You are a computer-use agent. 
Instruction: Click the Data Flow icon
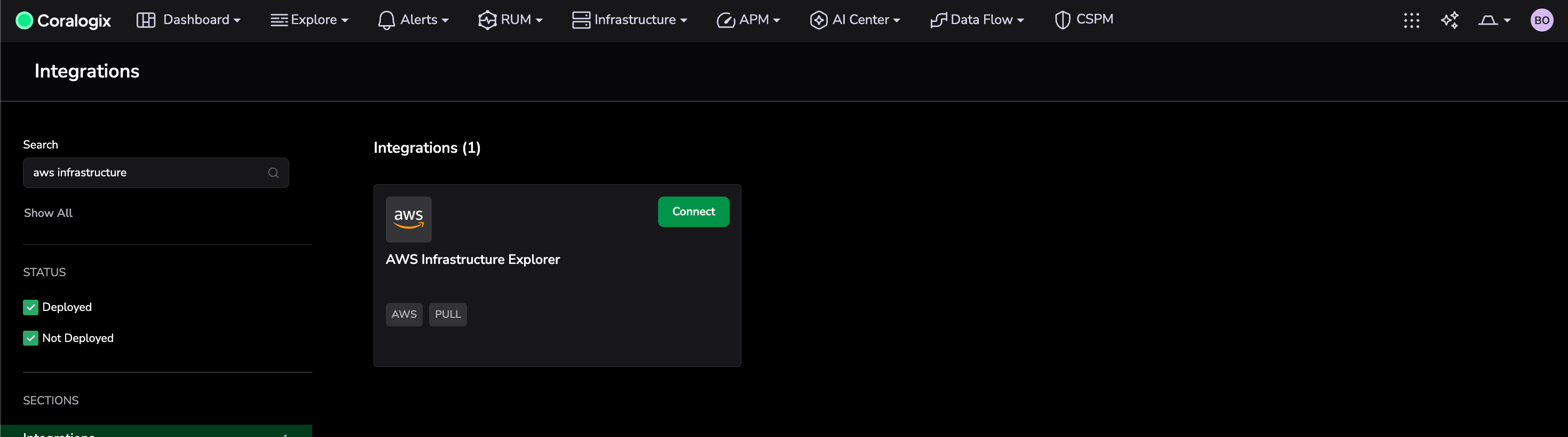[939, 20]
